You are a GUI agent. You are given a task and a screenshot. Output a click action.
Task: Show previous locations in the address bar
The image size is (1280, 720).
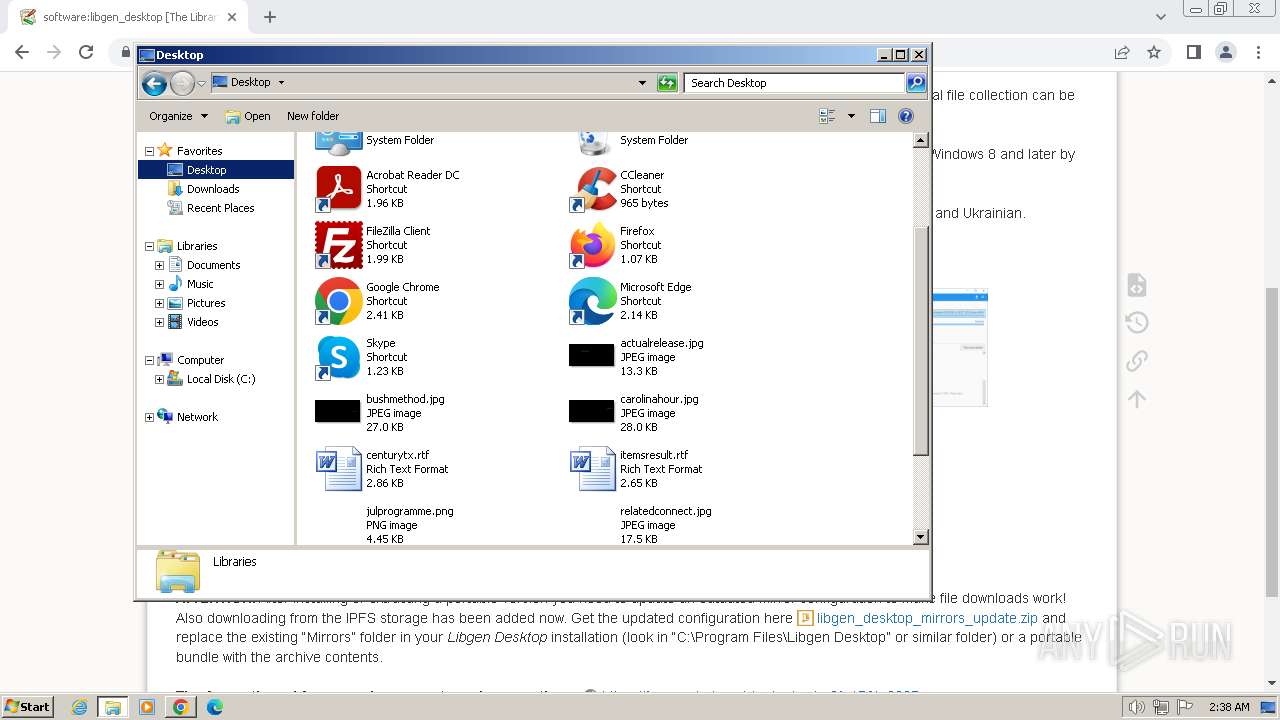642,83
